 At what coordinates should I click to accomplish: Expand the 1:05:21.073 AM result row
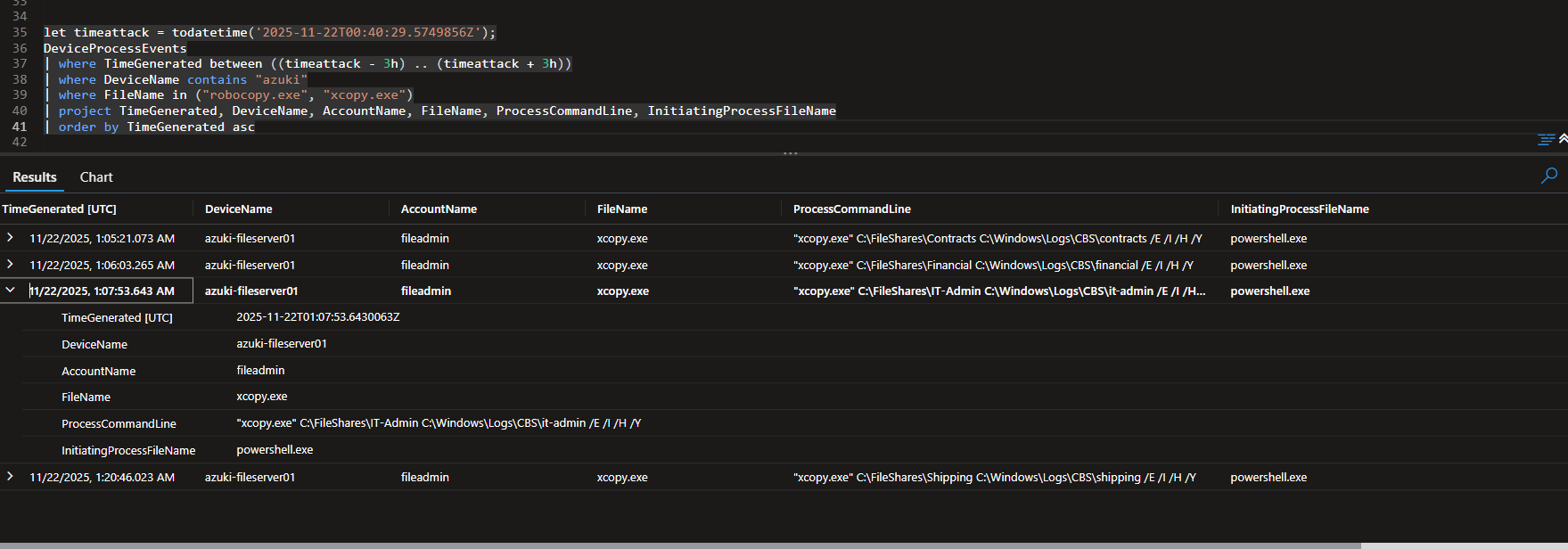tap(10, 237)
